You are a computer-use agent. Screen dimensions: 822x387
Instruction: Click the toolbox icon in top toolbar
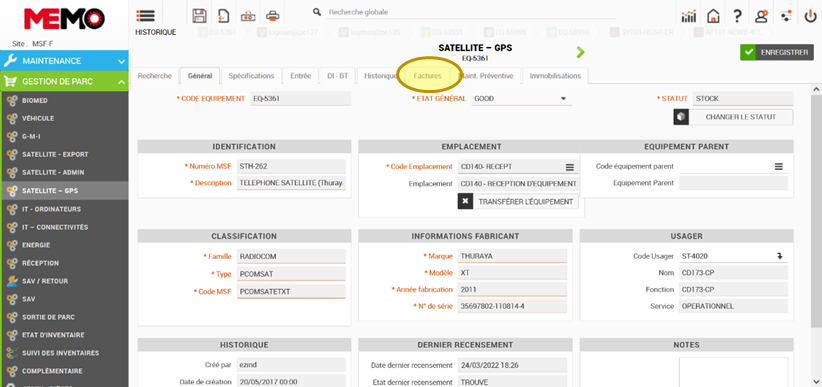coord(248,16)
